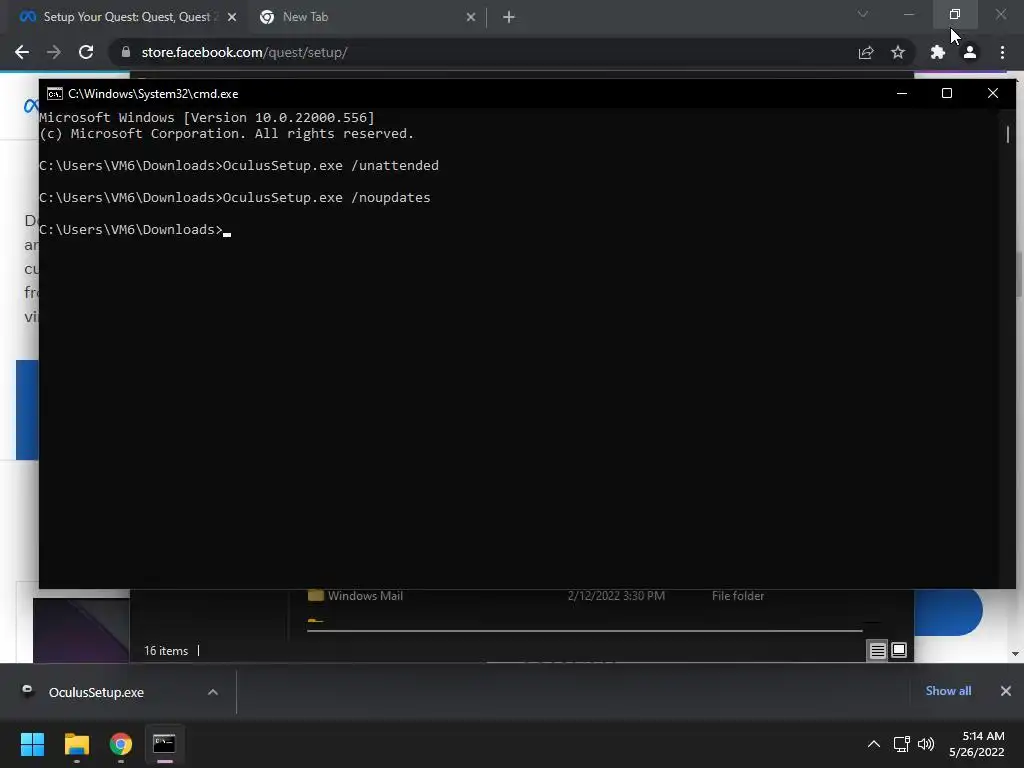Open Chrome profile avatar

(970, 52)
